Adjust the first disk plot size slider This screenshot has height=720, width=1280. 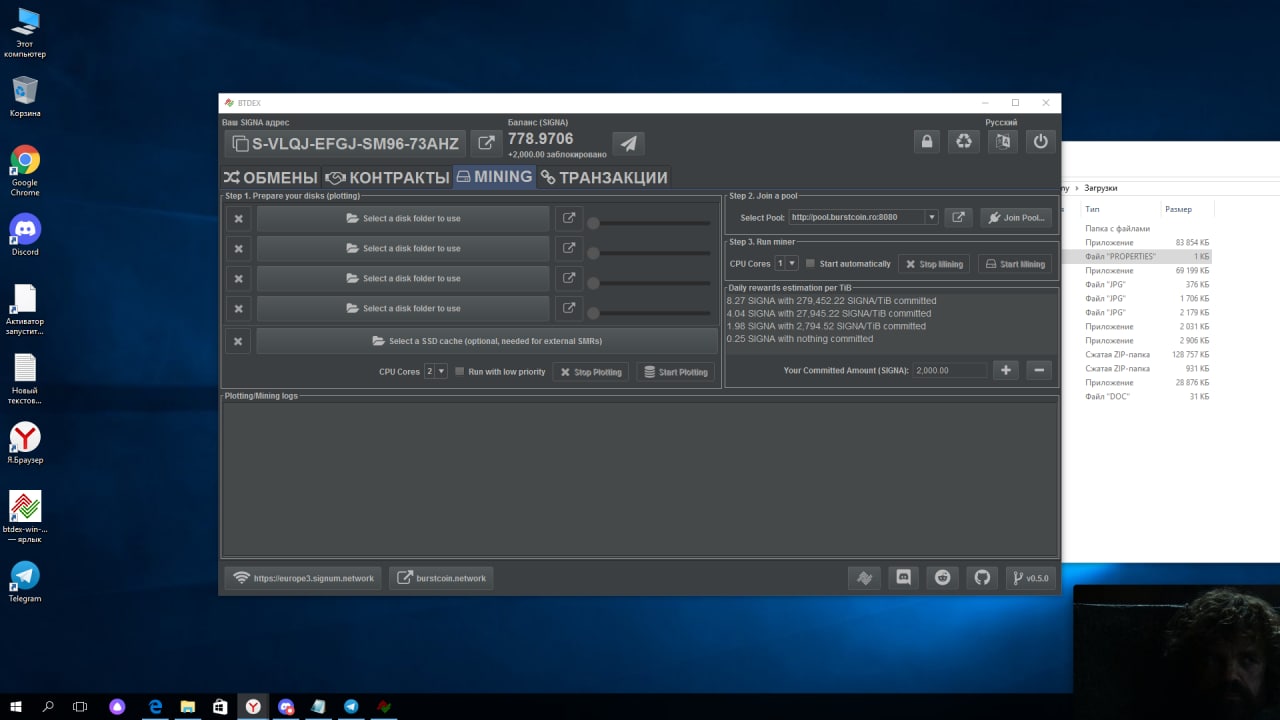(651, 223)
